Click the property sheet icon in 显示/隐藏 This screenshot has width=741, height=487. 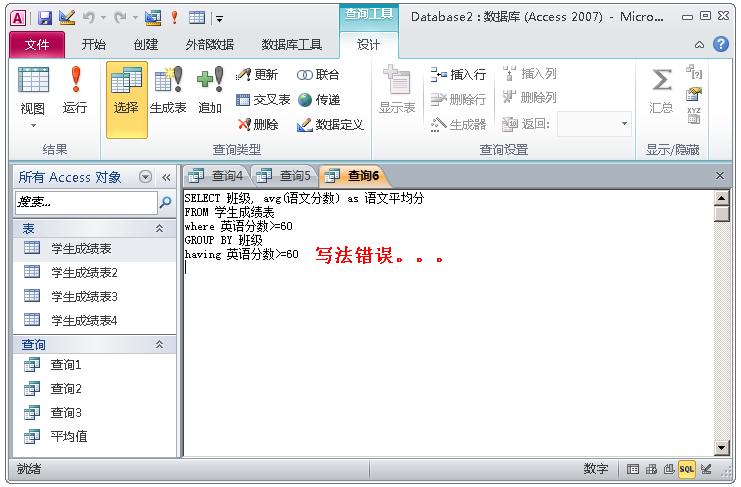click(694, 94)
